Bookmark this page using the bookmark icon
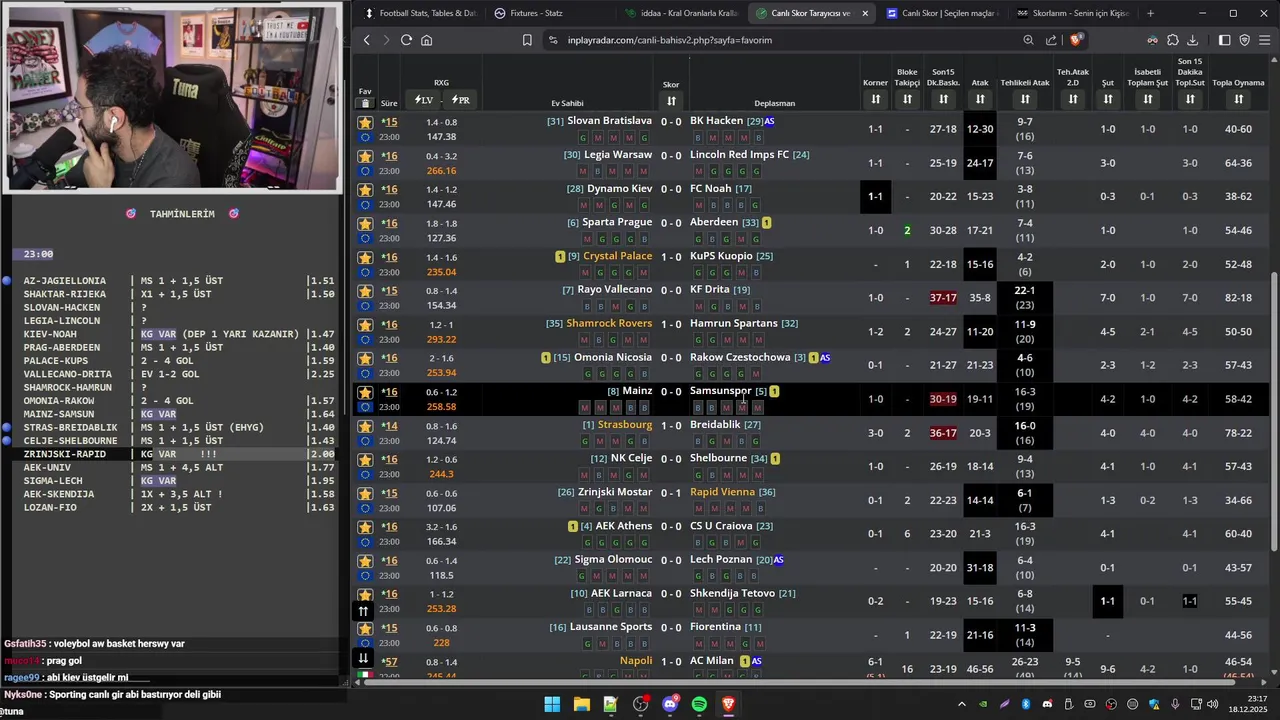This screenshot has height=720, width=1280. [527, 40]
